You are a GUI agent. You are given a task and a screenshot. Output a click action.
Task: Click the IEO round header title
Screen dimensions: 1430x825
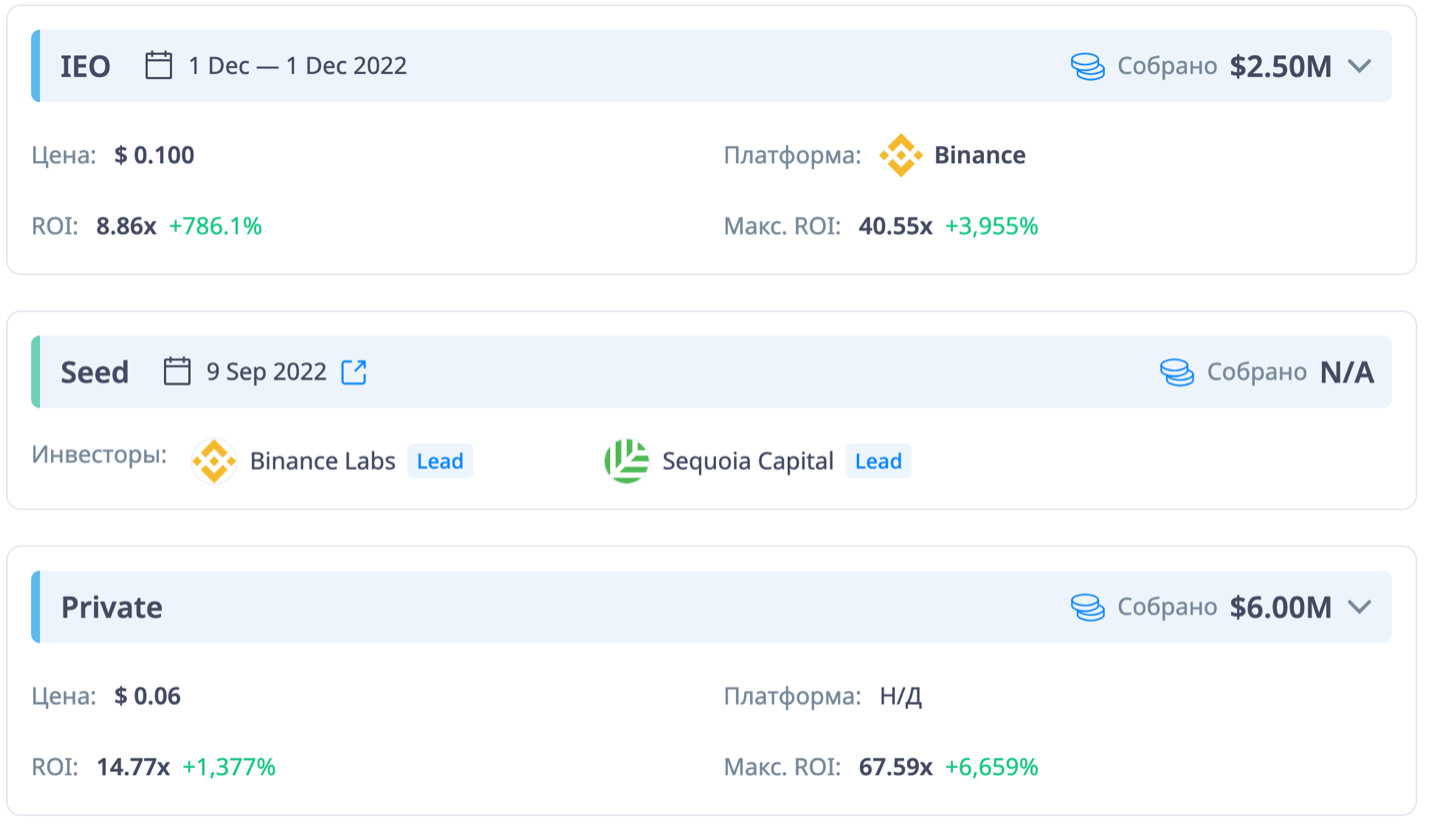point(85,66)
